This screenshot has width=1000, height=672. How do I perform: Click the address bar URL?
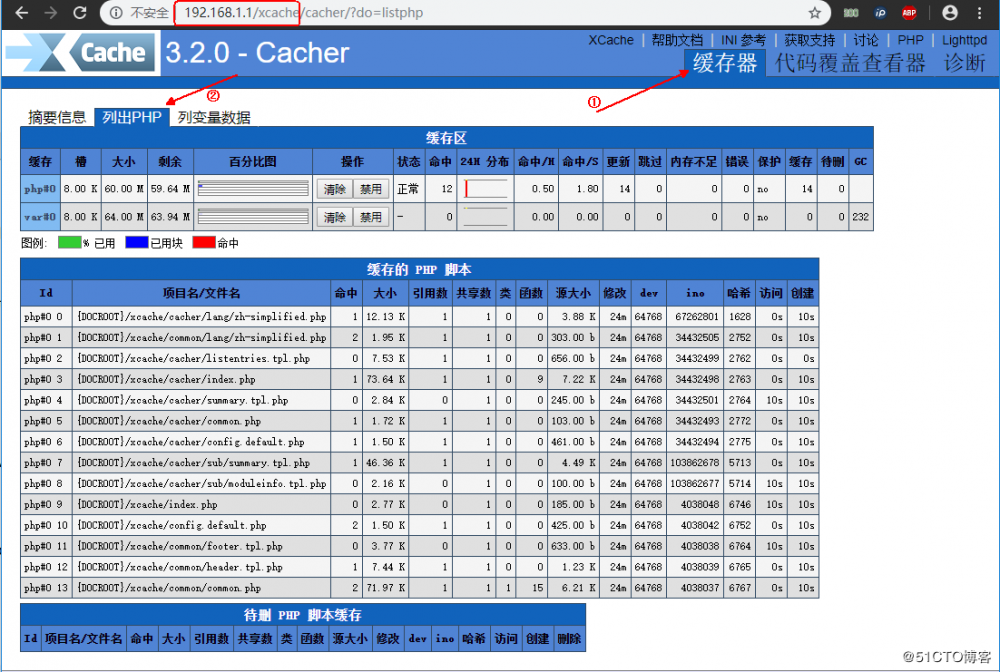304,13
